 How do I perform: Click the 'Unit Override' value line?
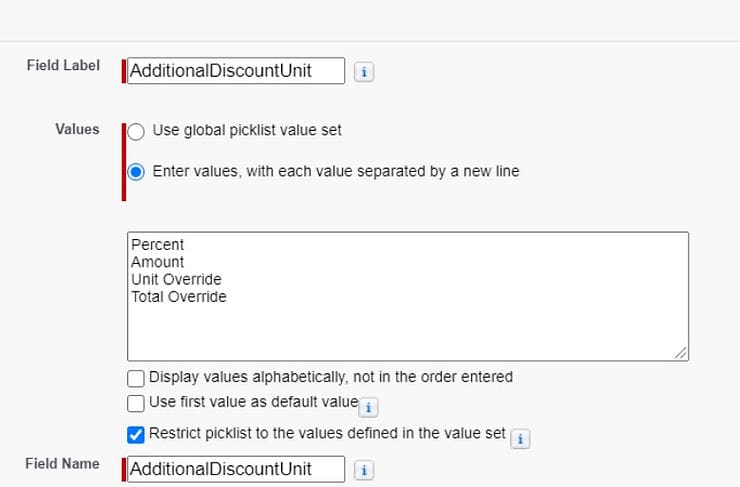click(x=176, y=279)
